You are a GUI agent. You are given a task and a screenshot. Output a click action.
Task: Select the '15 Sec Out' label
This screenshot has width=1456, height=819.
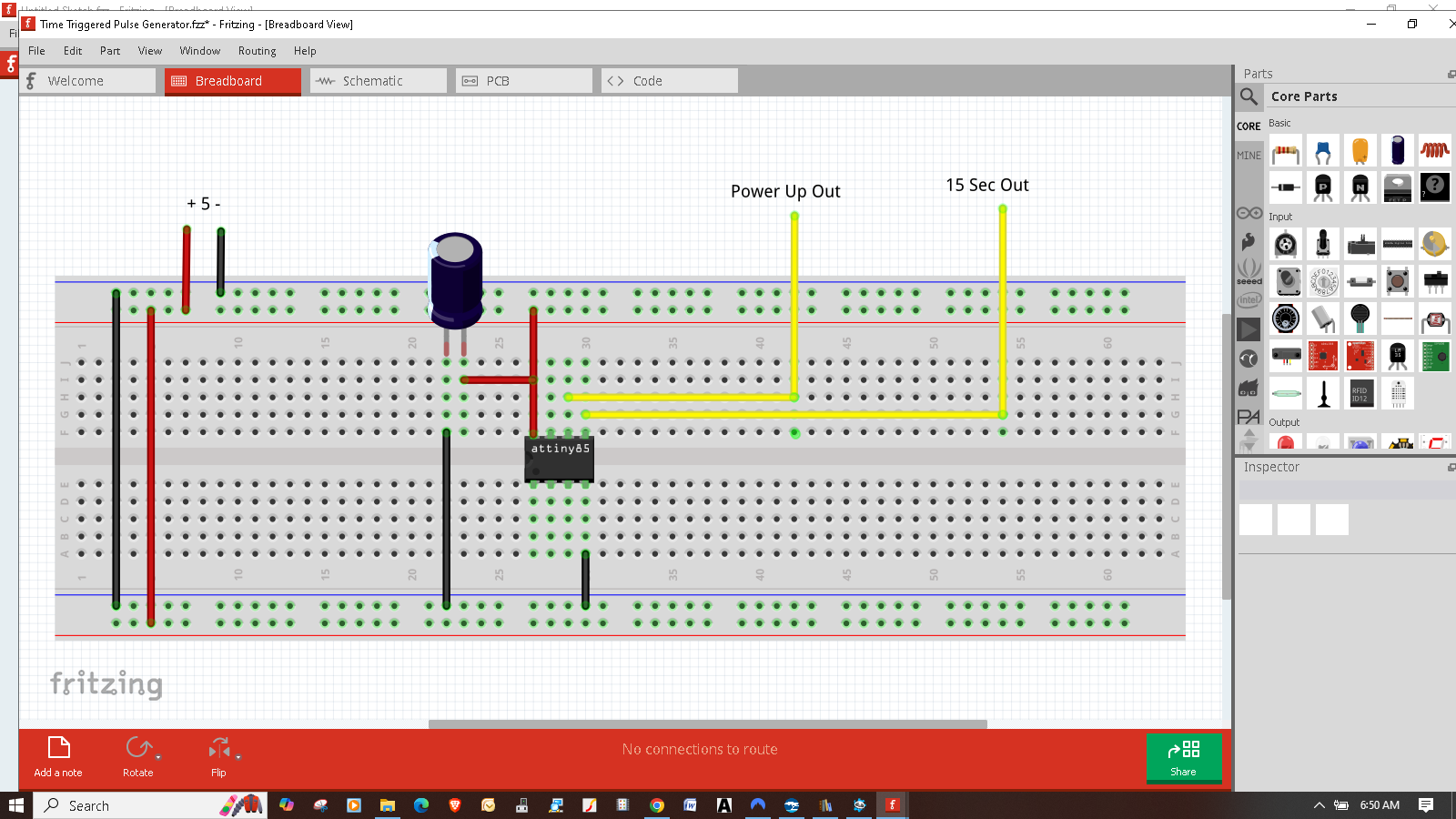click(987, 185)
